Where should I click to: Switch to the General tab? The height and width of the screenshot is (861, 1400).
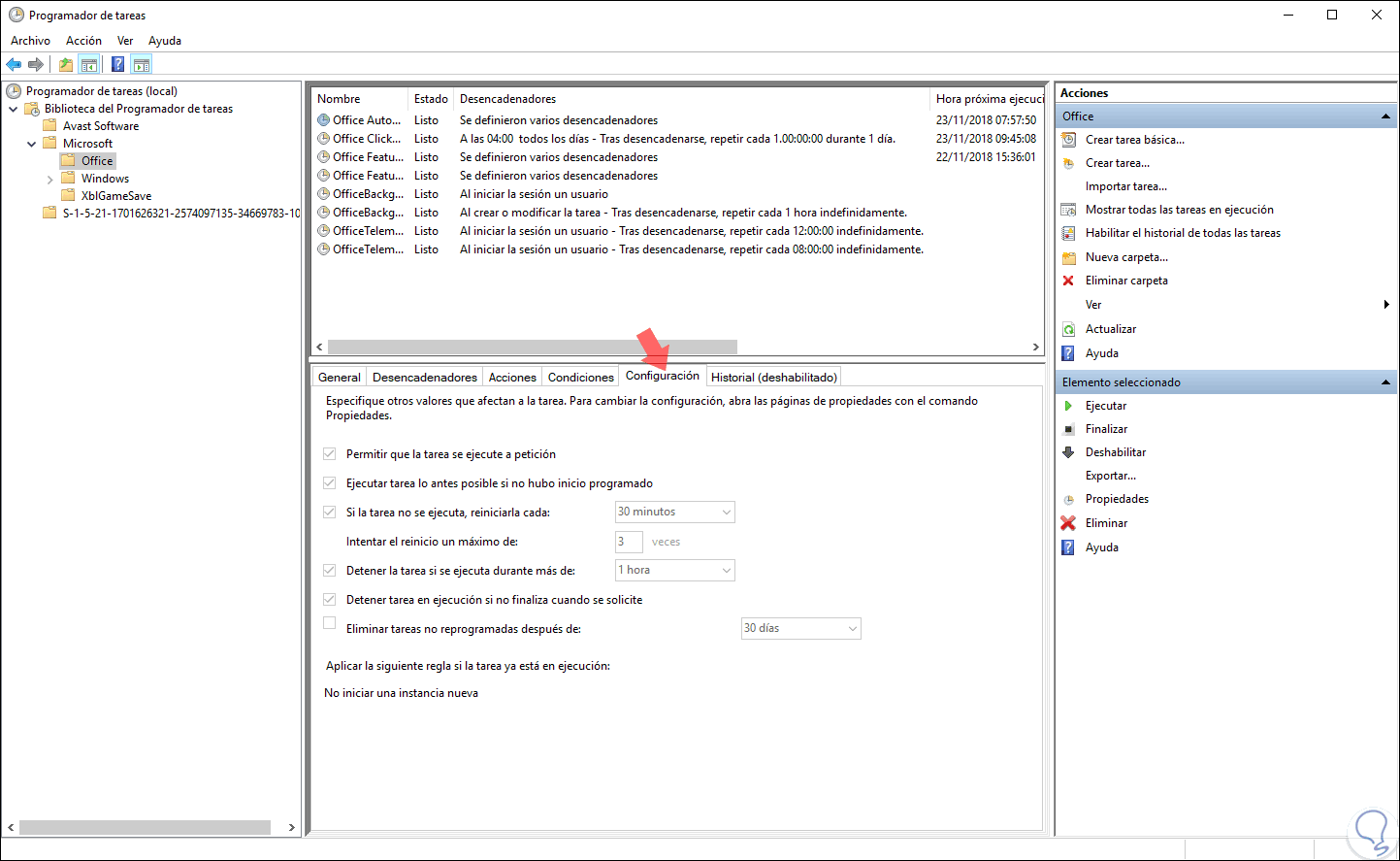(x=340, y=378)
